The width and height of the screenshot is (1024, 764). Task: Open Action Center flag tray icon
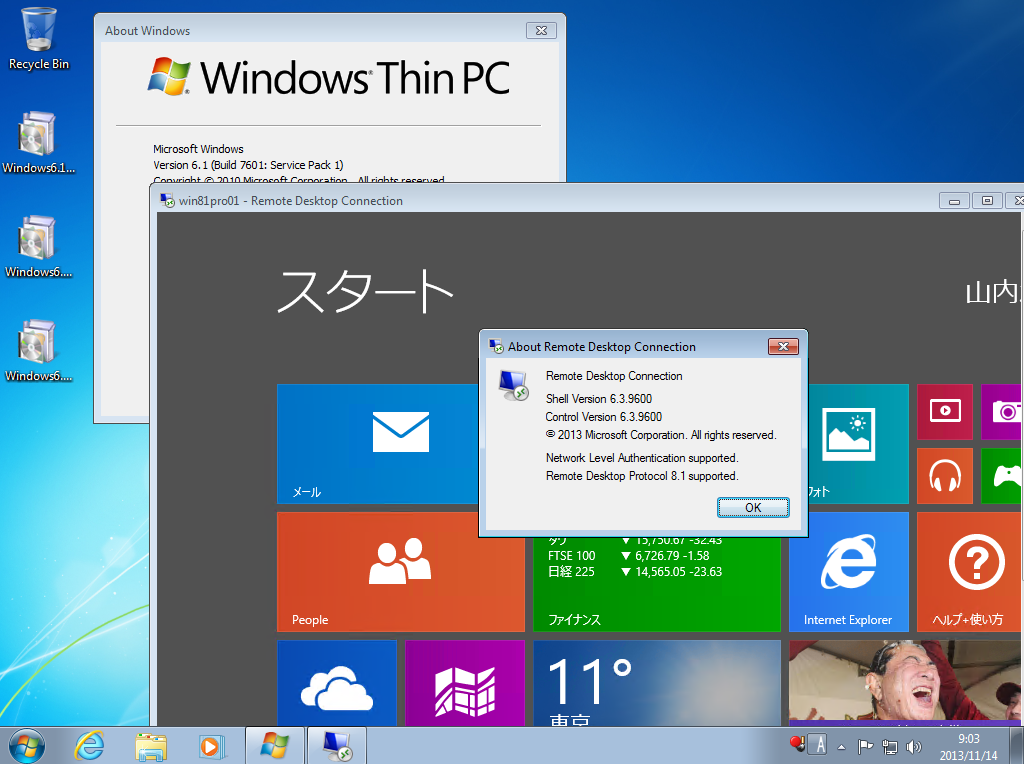point(865,746)
